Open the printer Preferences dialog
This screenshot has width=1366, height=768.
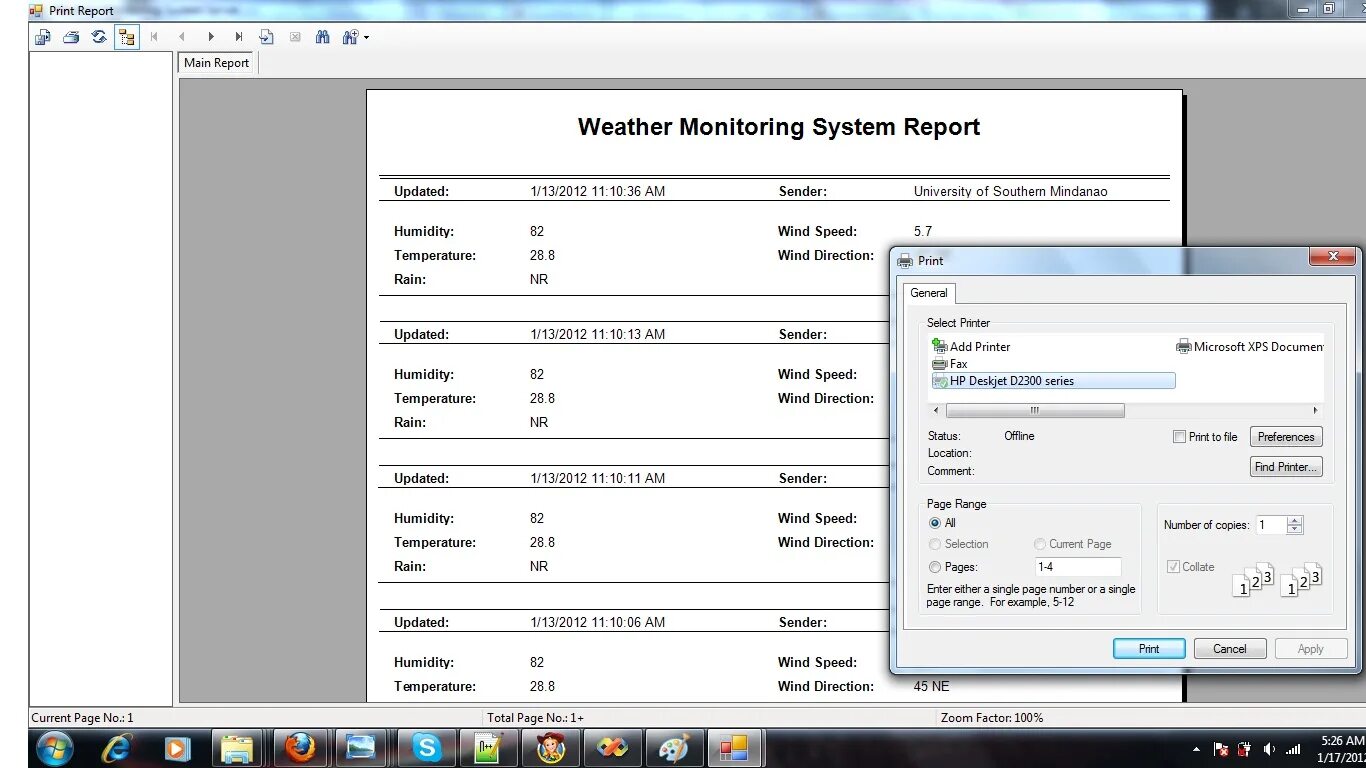(1286, 436)
